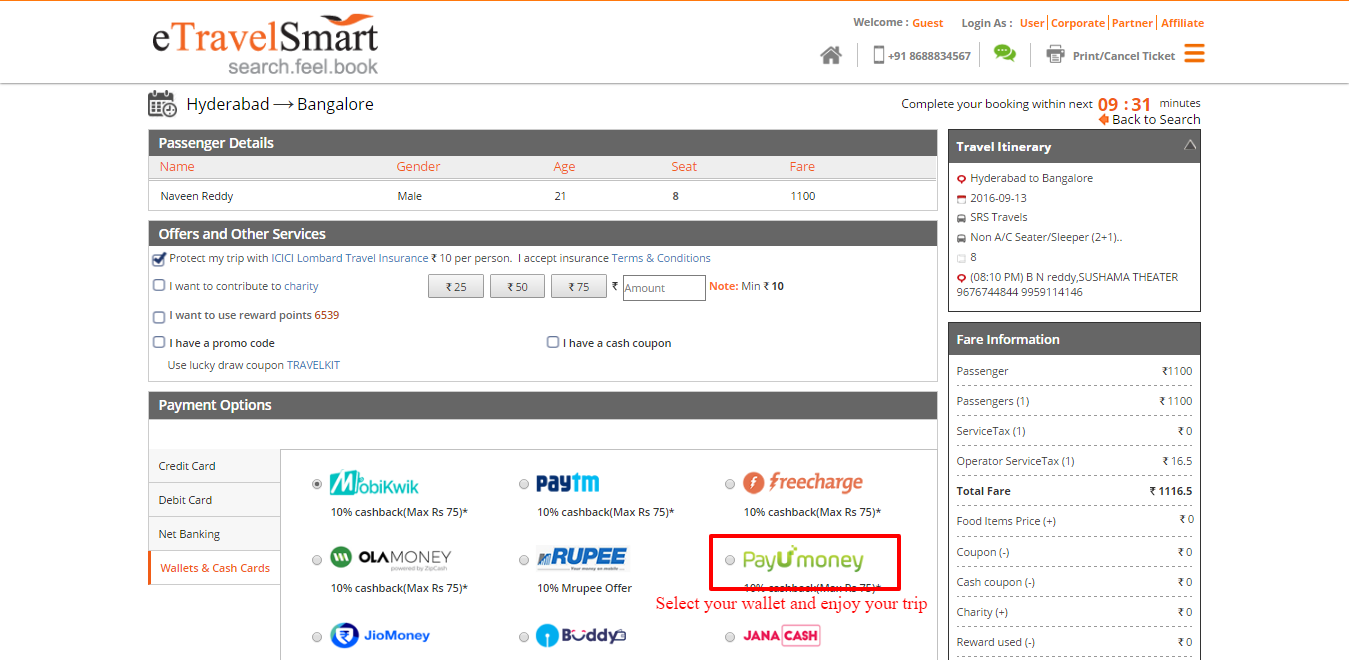The image size is (1349, 660).
Task: Click the Hyderabad to Bangalore itinerary text
Action: [1032, 178]
